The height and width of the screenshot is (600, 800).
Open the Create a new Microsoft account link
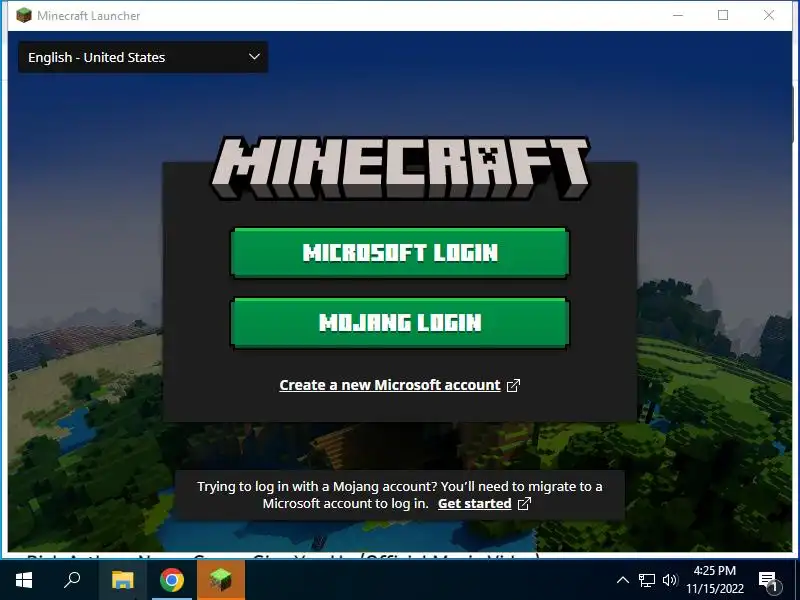click(x=390, y=385)
